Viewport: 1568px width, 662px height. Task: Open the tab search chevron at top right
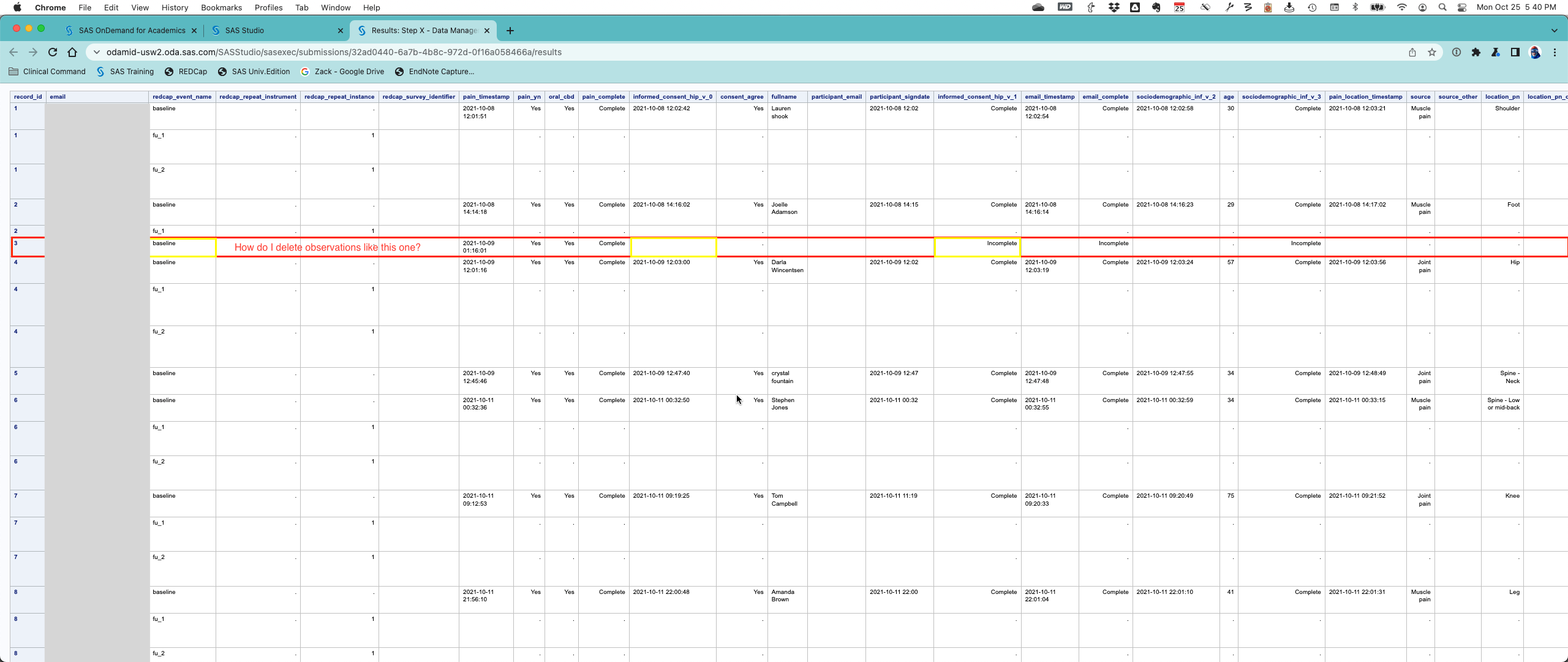click(1555, 30)
